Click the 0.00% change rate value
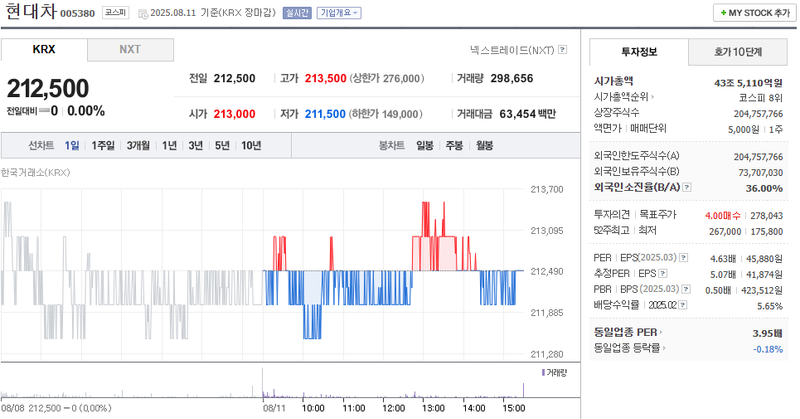The image size is (800, 419). click(86, 111)
